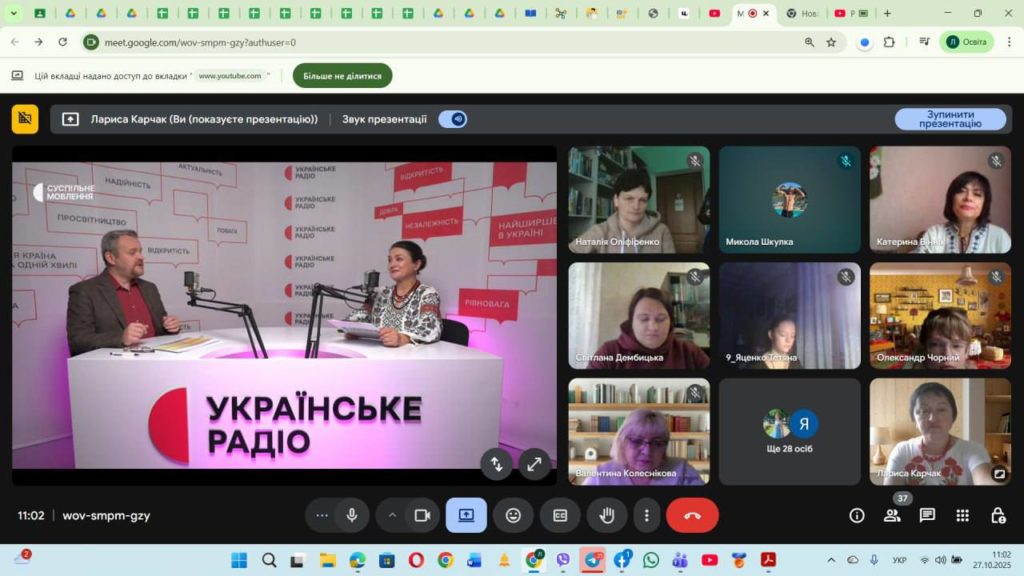Switch to the YouTube browser tab
This screenshot has height=576, width=1024.
pyautogui.click(x=714, y=13)
